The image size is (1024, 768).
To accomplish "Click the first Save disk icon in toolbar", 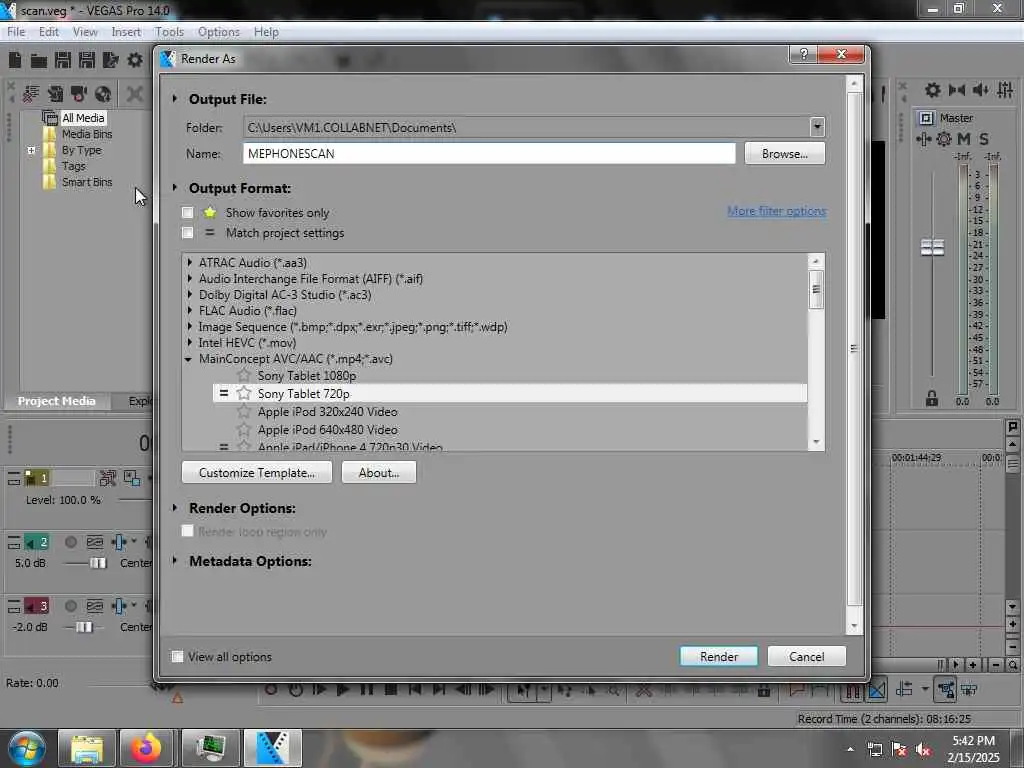I will coord(63,61).
